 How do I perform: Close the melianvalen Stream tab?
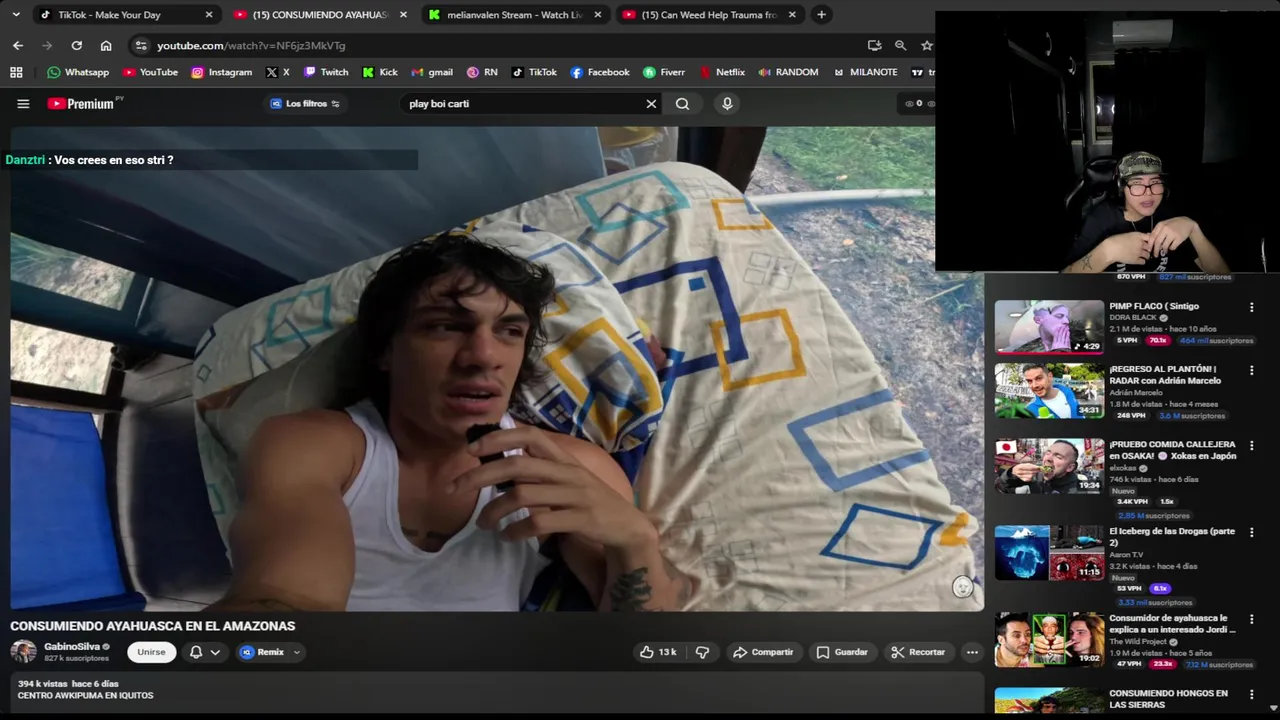pyautogui.click(x=597, y=15)
